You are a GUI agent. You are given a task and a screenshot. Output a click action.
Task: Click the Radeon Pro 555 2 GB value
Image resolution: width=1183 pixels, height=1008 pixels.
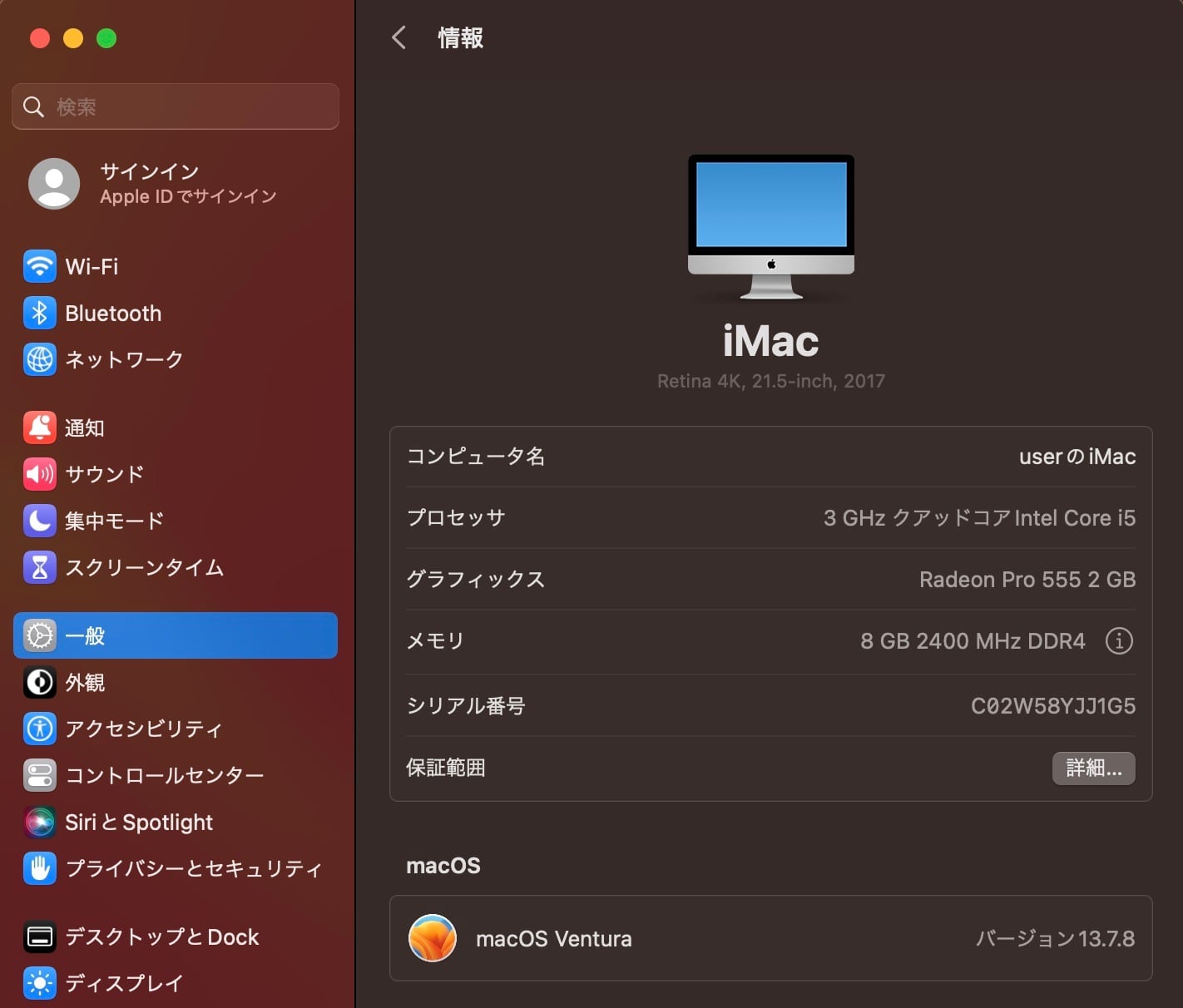point(1027,580)
